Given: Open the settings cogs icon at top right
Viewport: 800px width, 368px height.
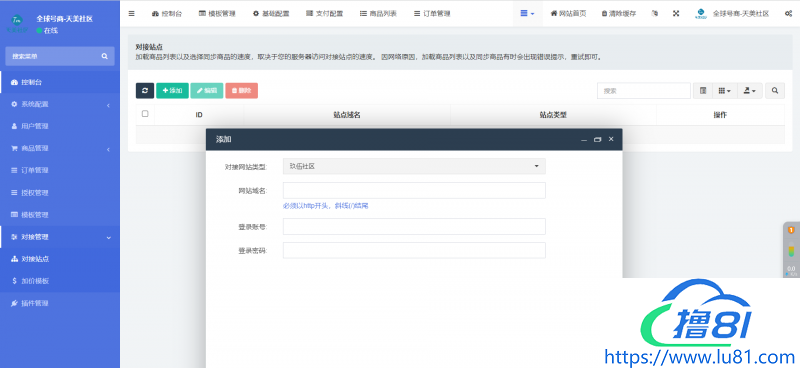Looking at the screenshot, I should coord(788,14).
